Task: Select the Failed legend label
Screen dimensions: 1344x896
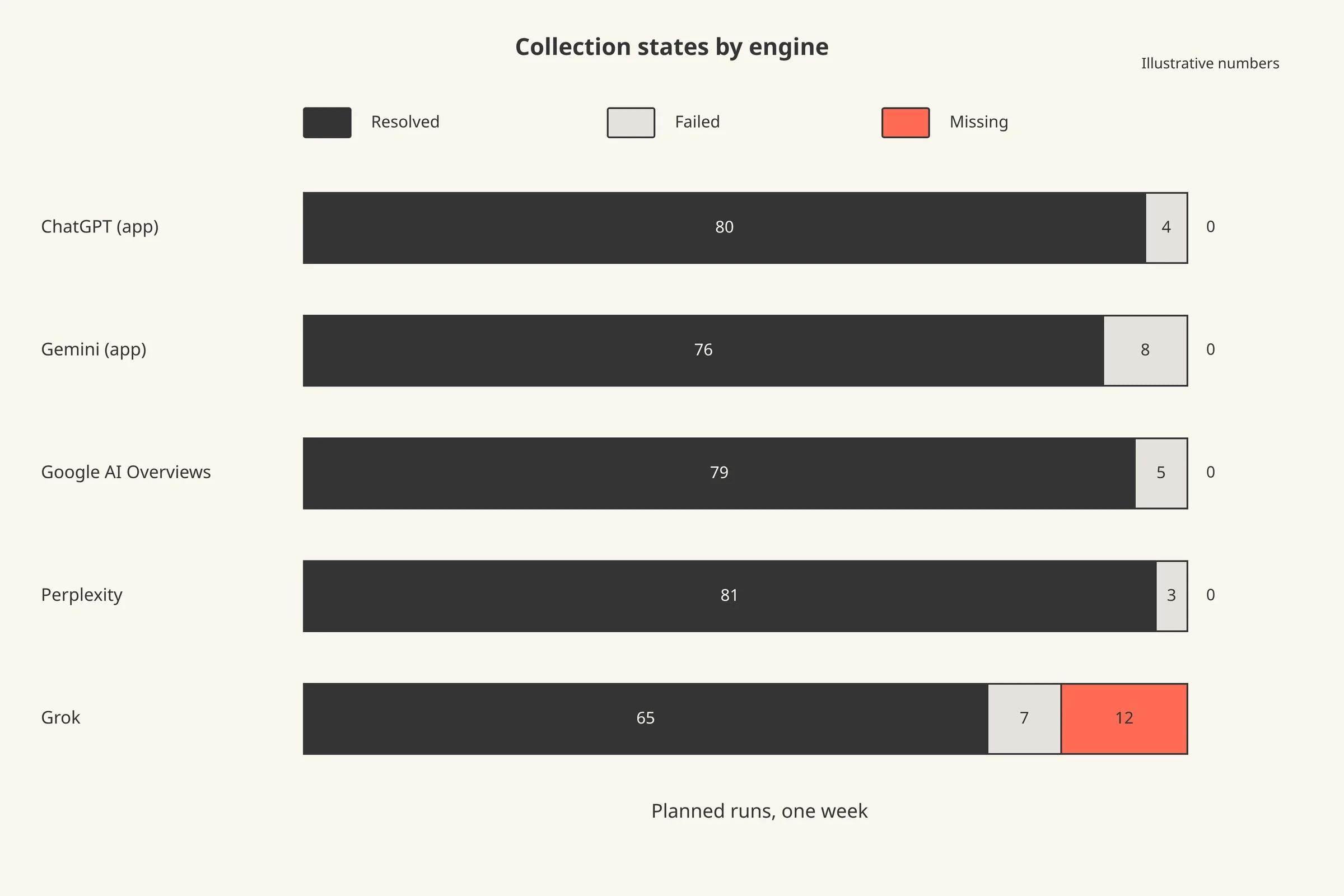Action: click(697, 122)
